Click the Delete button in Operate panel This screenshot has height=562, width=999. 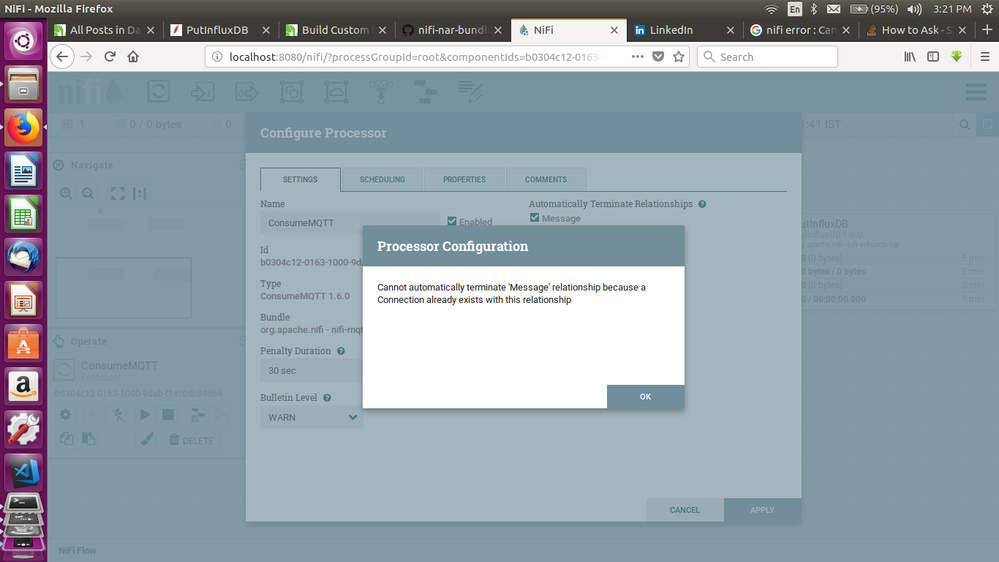click(x=191, y=440)
